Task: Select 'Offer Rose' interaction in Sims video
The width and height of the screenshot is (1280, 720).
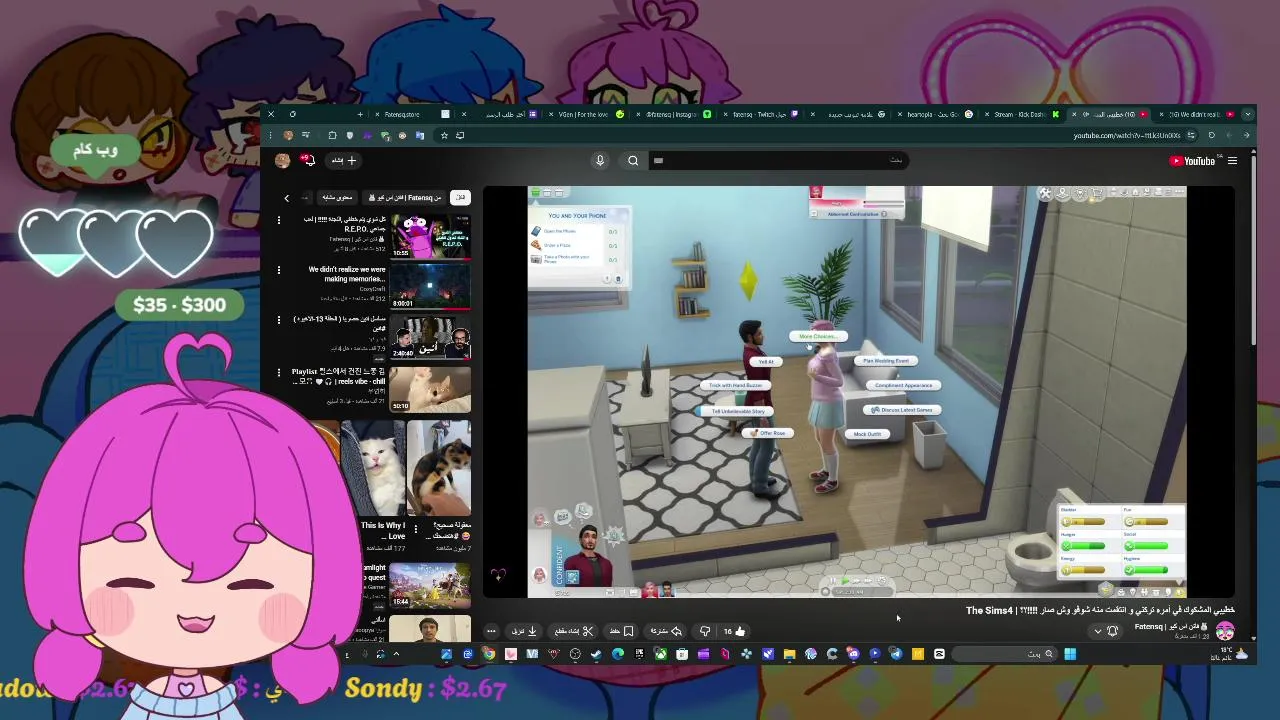Action: click(x=768, y=433)
